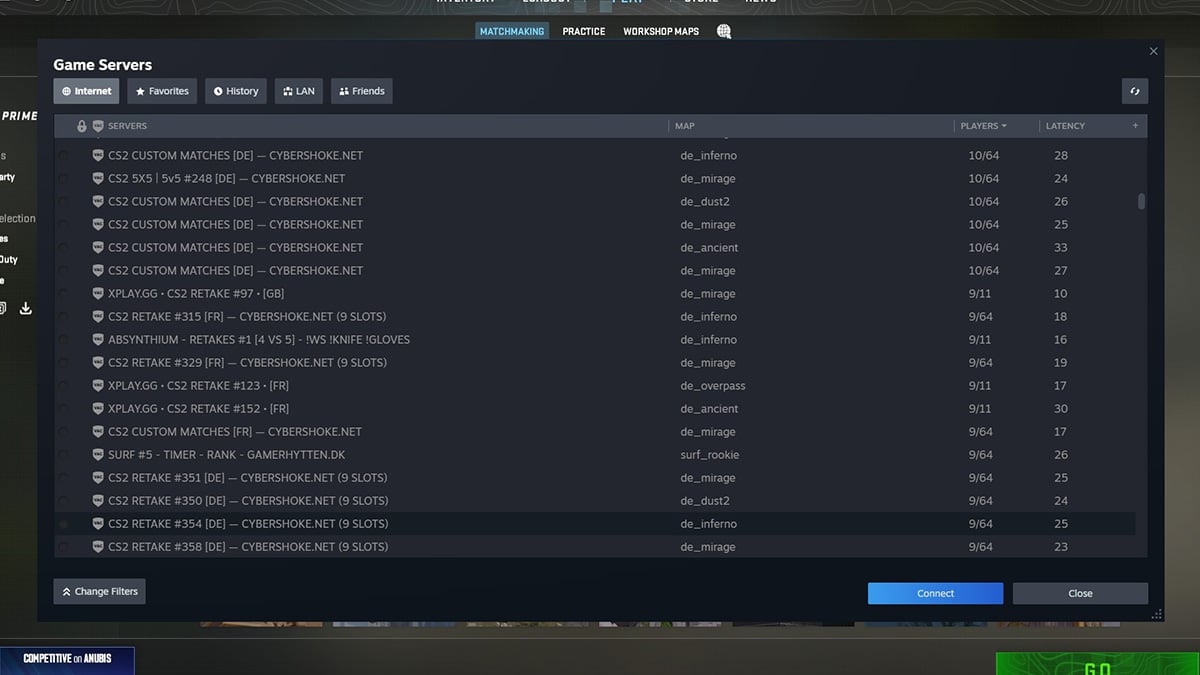Image resolution: width=1200 pixels, height=675 pixels.
Task: Open the WORKSHOP MAPS tab
Action: [x=661, y=31]
